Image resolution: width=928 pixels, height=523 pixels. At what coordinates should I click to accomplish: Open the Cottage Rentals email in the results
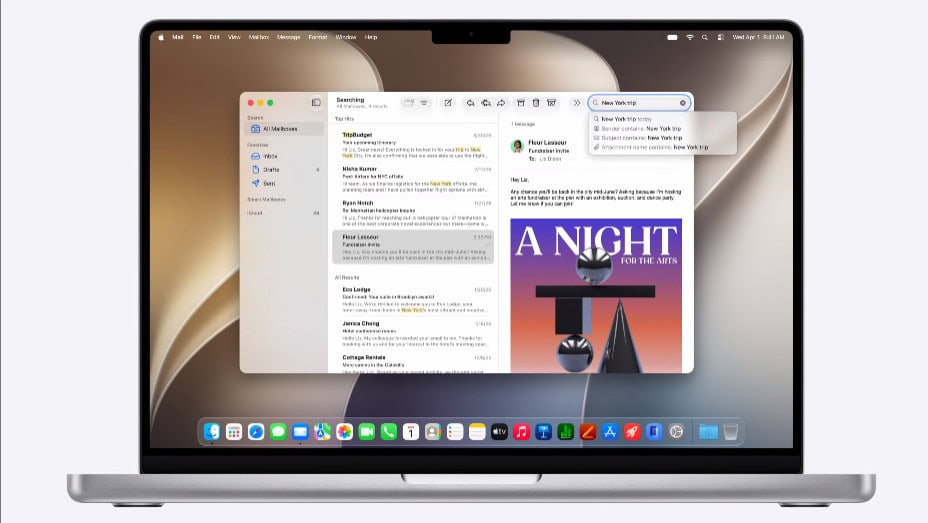tap(413, 363)
